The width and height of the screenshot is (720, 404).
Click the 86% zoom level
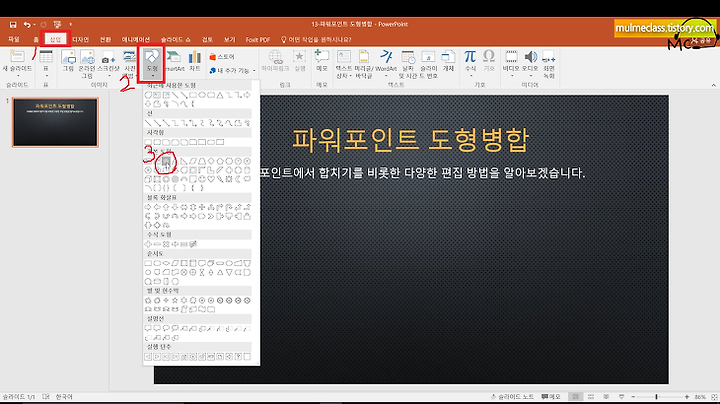tap(700, 397)
